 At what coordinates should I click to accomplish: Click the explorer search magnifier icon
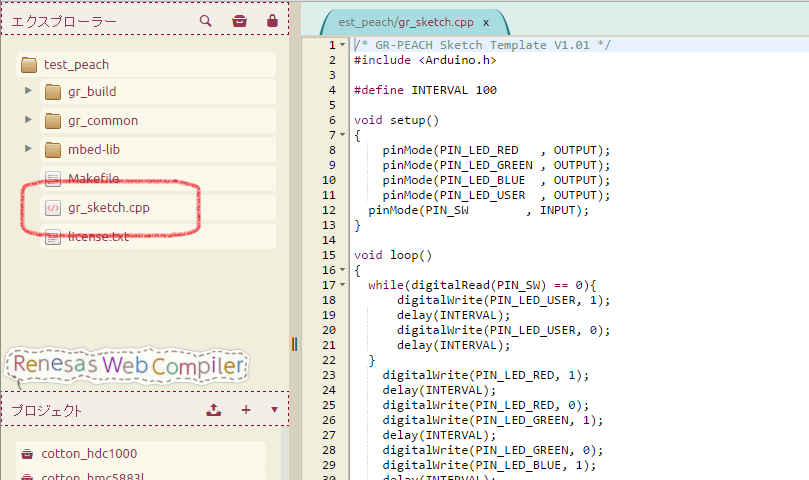pyautogui.click(x=206, y=20)
